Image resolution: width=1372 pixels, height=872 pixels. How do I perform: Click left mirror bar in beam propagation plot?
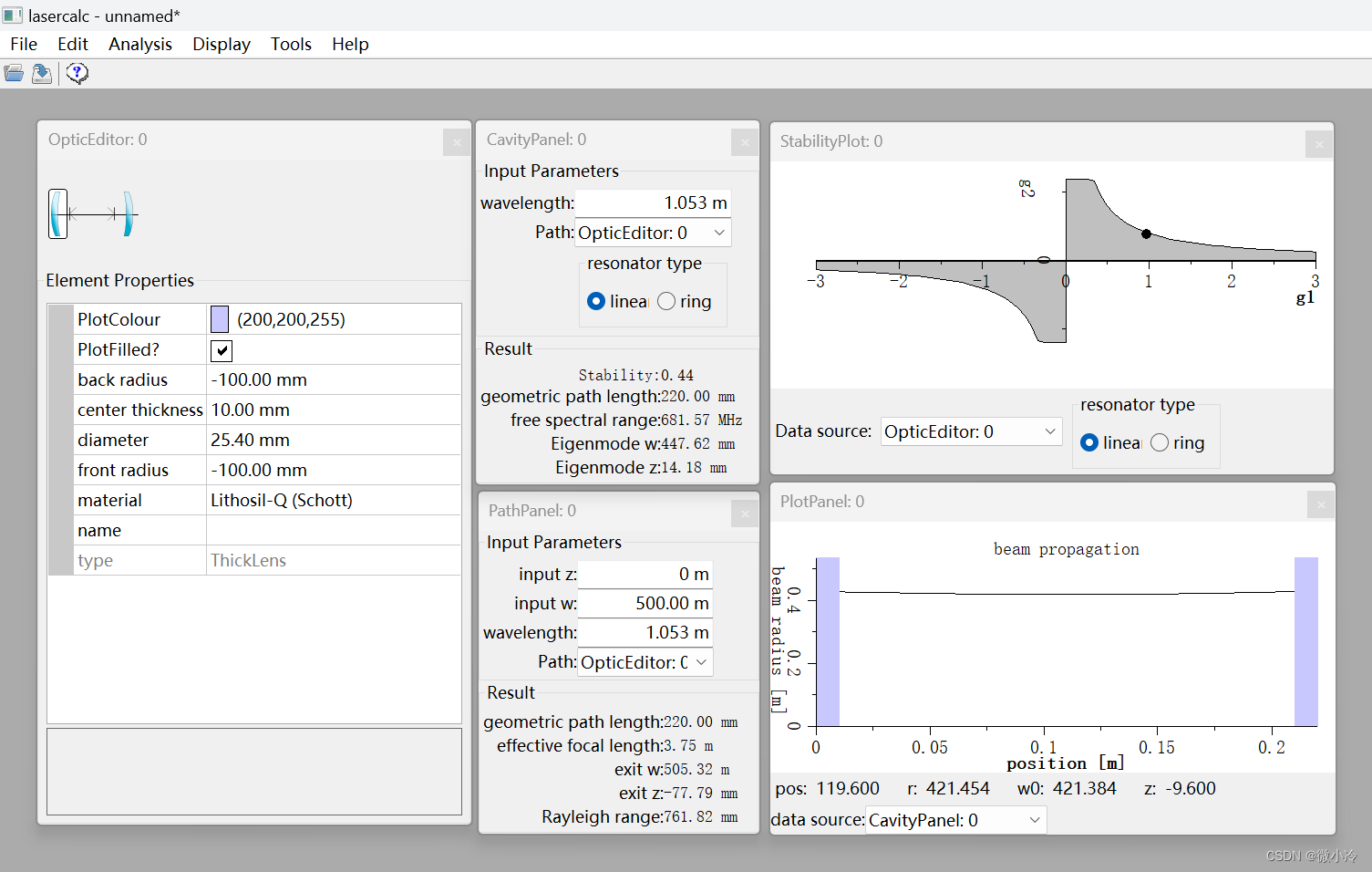(828, 641)
